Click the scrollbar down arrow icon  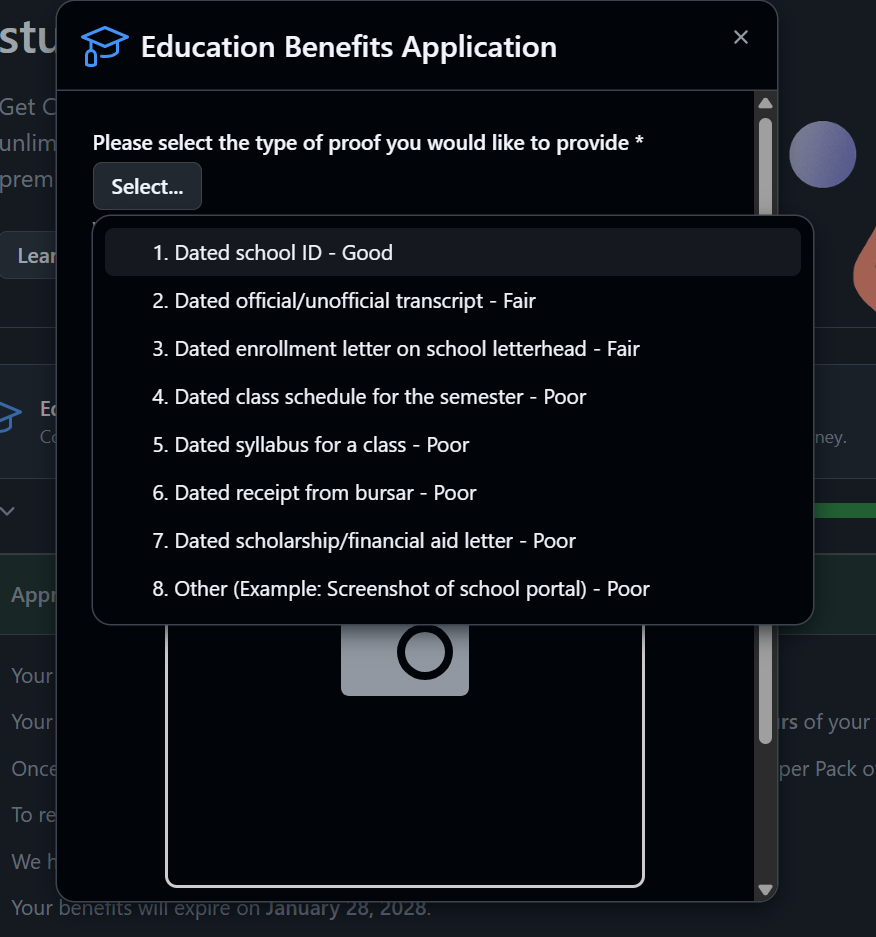coord(766,889)
